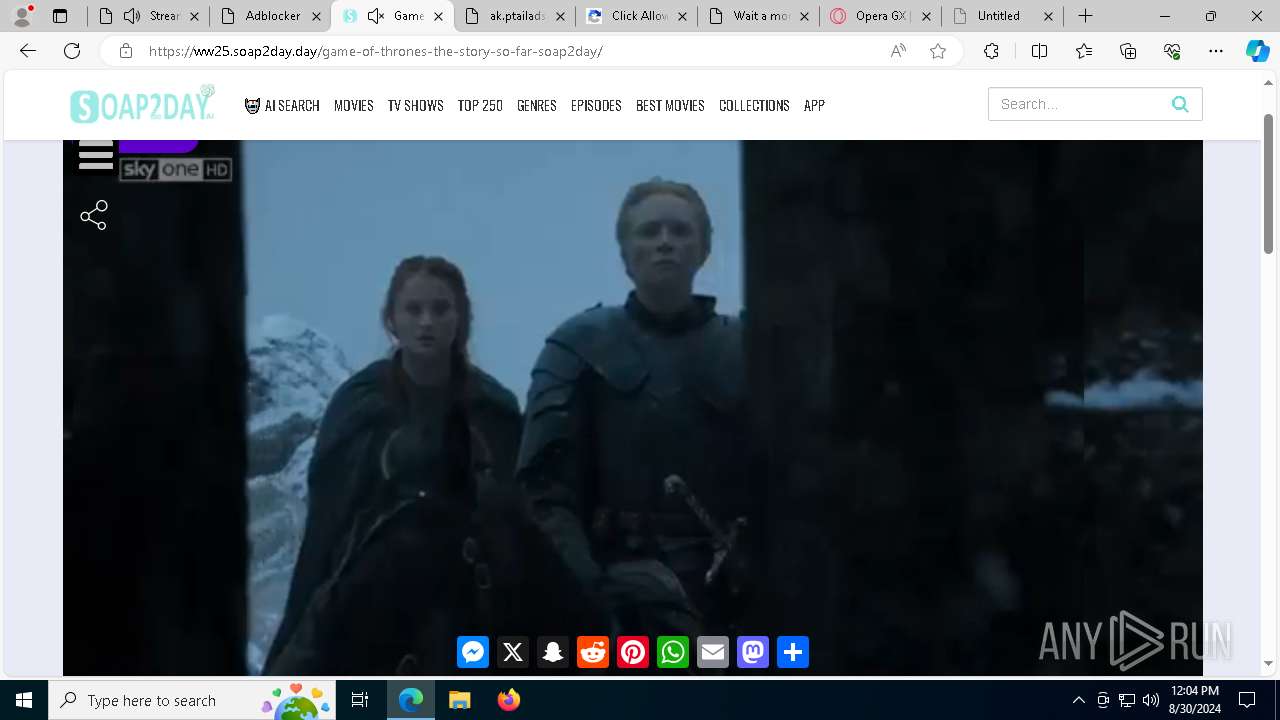This screenshot has width=1280, height=720.
Task: Open the taskbar clock showing 12:04 PM
Action: pos(1194,700)
